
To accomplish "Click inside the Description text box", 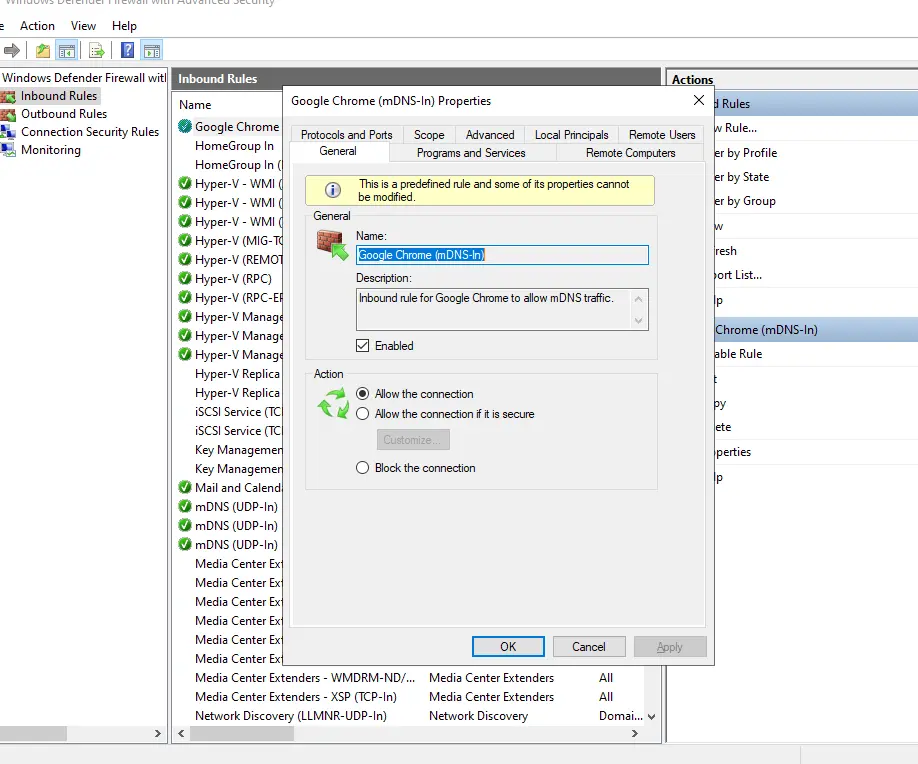I will [494, 309].
